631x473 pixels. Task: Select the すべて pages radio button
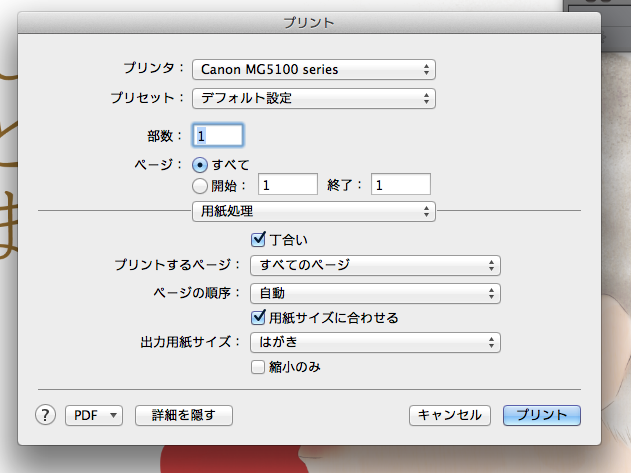coord(200,164)
